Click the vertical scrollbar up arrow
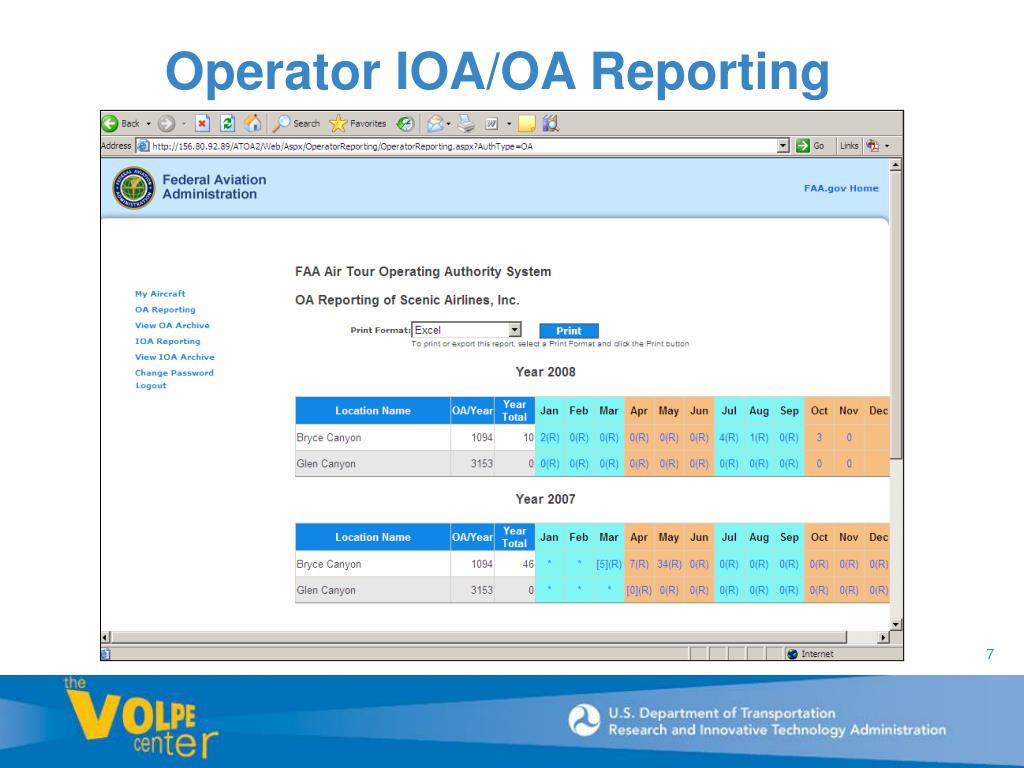 (896, 165)
